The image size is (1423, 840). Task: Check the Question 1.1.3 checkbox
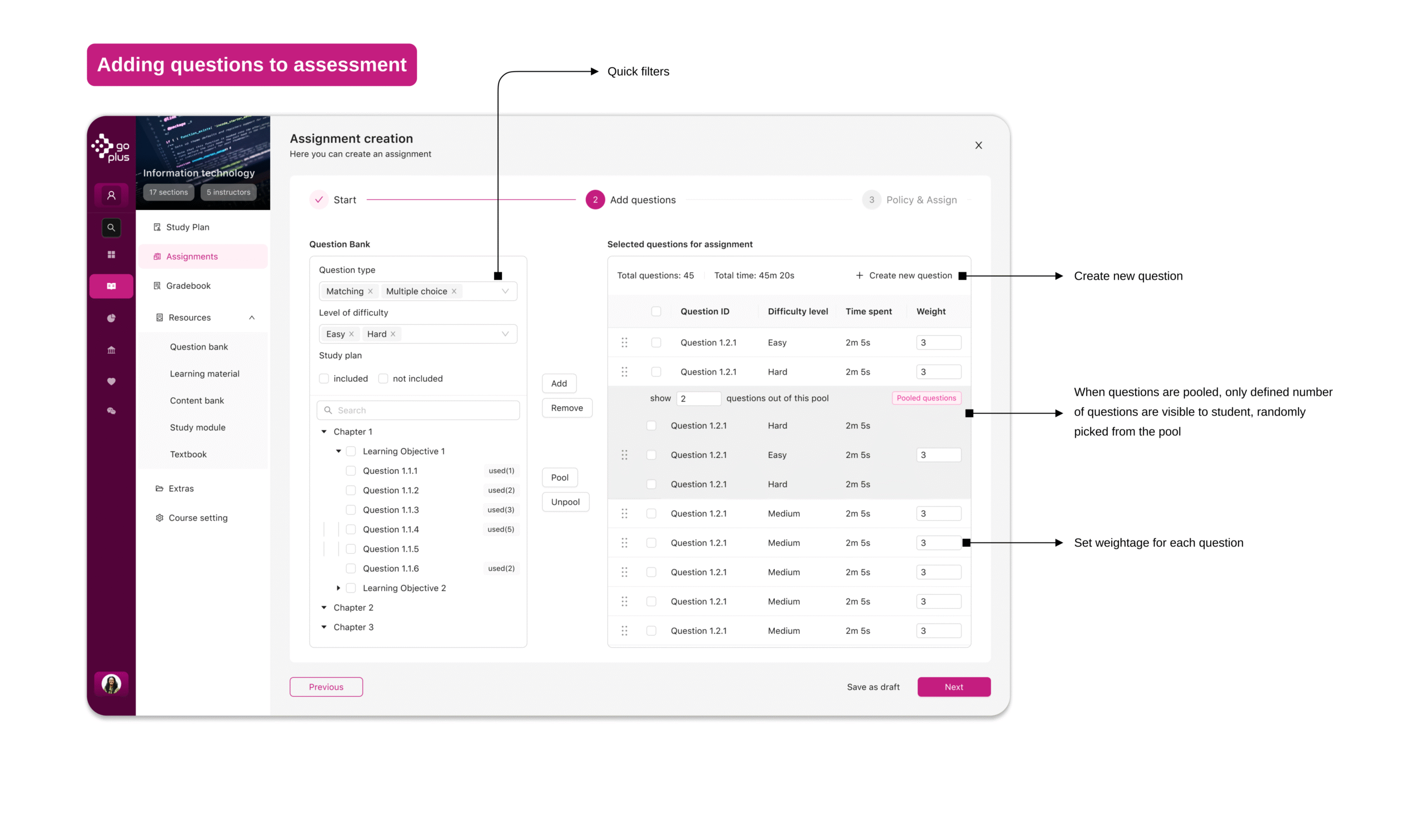pyautogui.click(x=351, y=510)
